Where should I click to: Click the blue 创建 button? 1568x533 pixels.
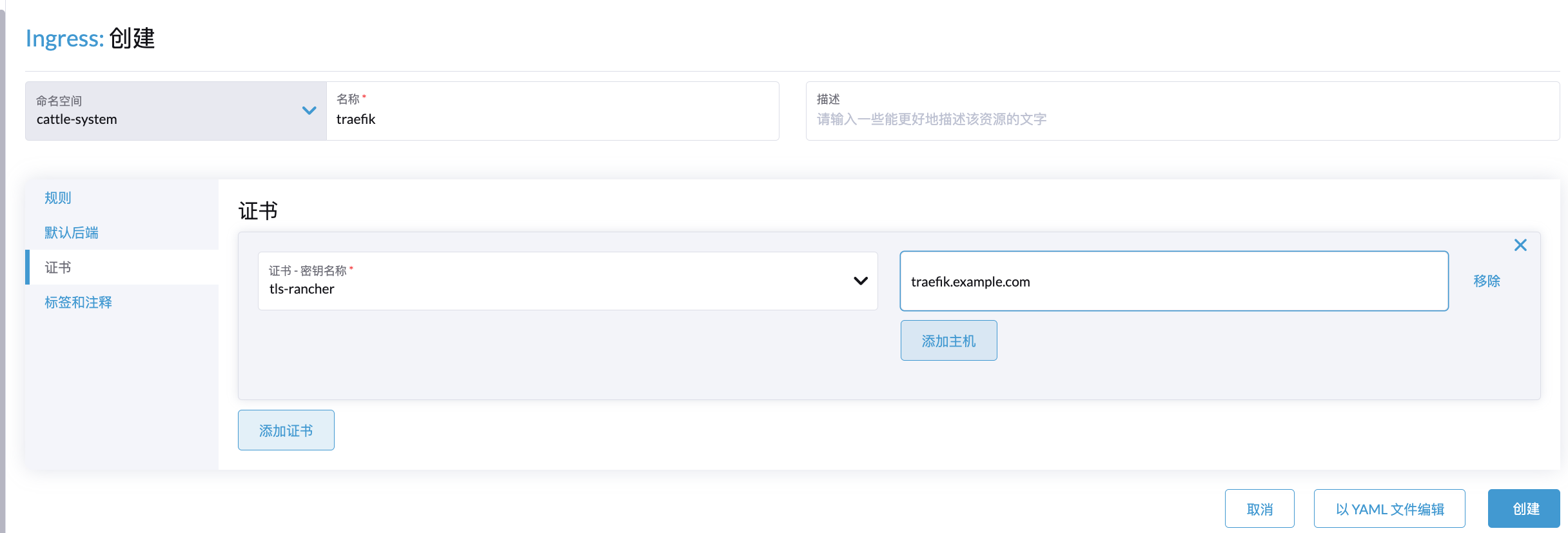(x=1525, y=509)
